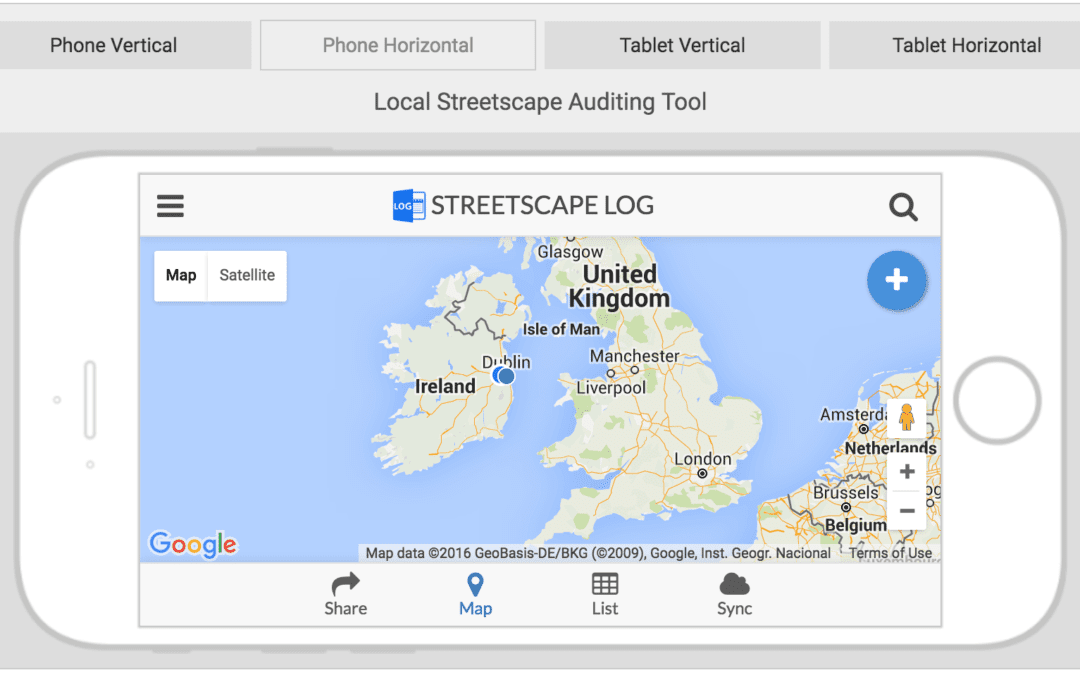Click the Streetscape Log logo icon
Viewport: 1080px width, 675px height.
pos(408,205)
